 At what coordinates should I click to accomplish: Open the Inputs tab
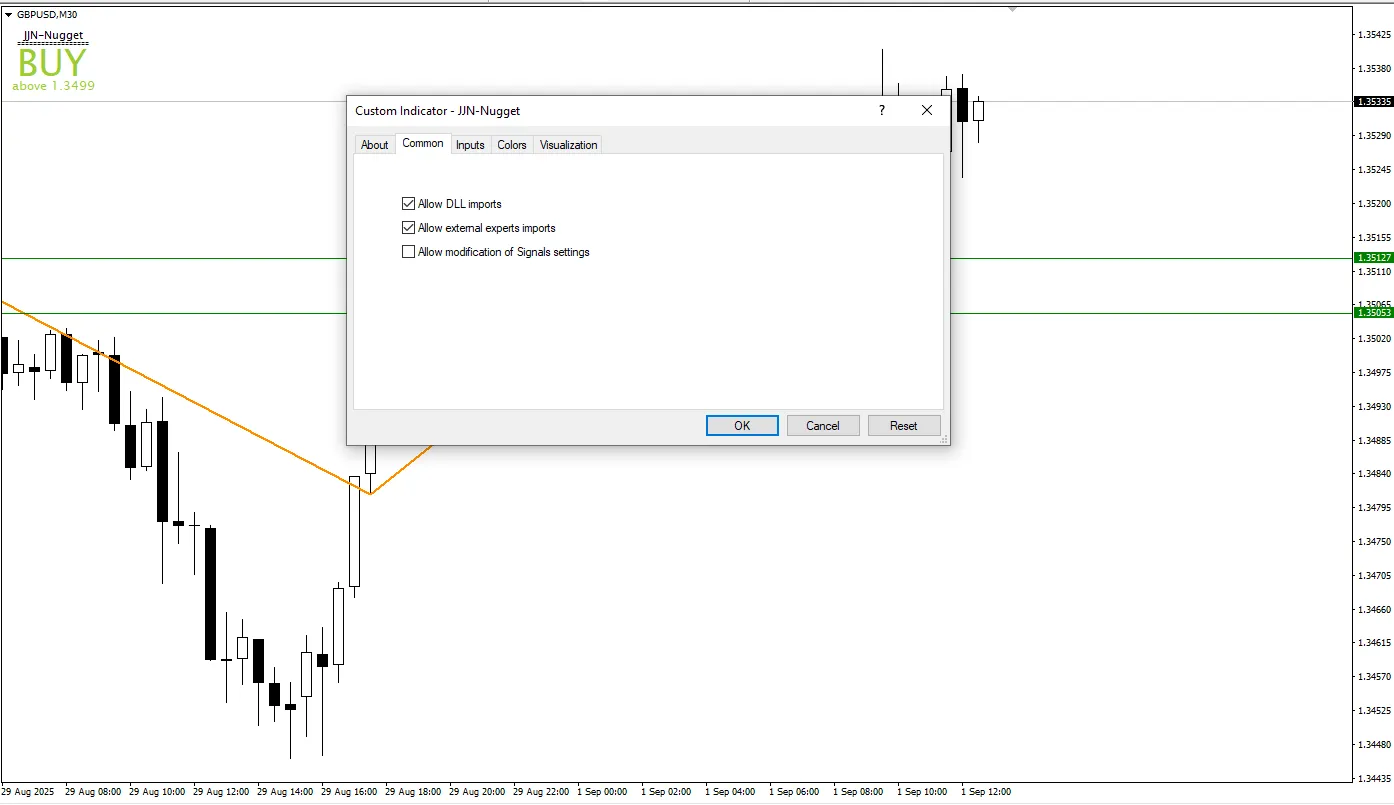[470, 145]
